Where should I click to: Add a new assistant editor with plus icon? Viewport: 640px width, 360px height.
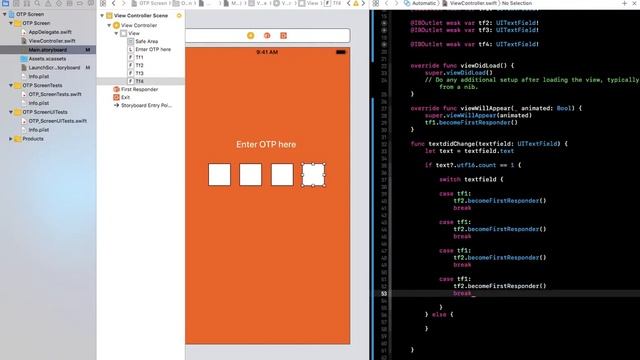coord(624,3)
